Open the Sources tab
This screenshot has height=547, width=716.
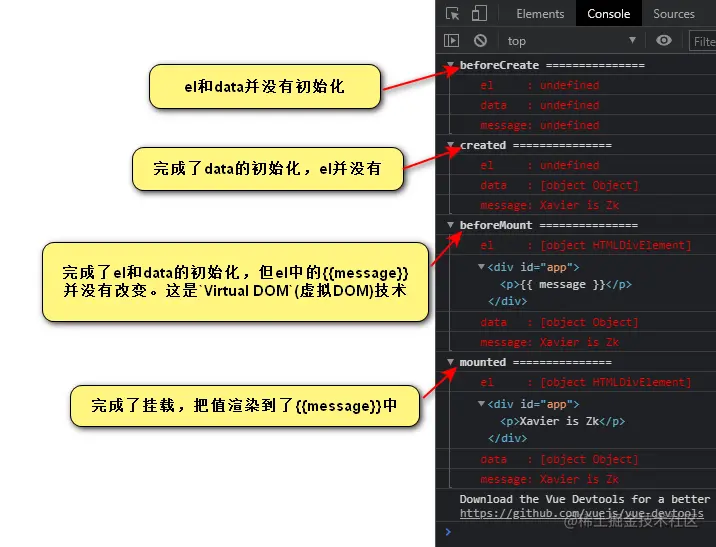coord(674,14)
